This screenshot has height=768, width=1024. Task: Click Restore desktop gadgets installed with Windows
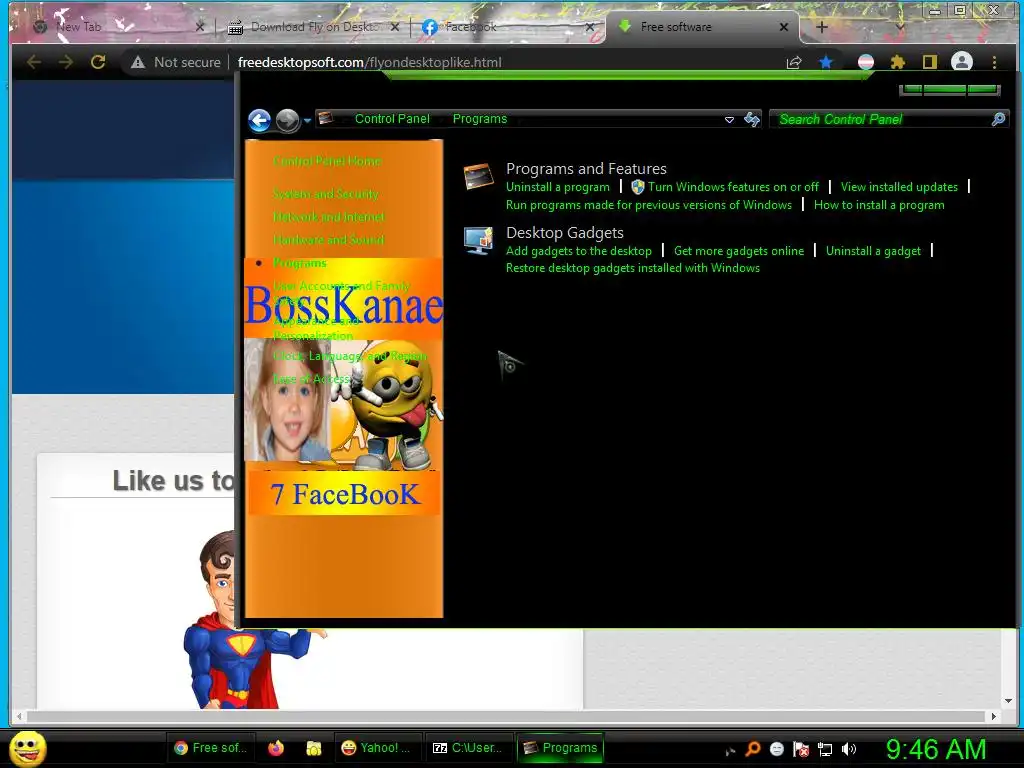(633, 268)
